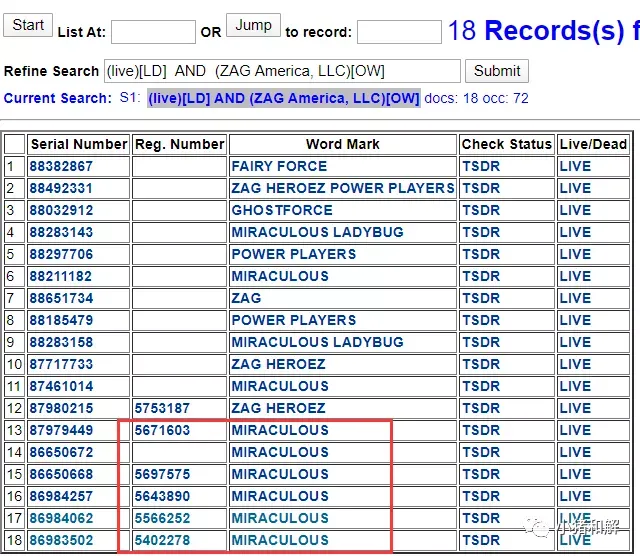Click the Start button
Screen dimensions: 640x556
[x=28, y=25]
